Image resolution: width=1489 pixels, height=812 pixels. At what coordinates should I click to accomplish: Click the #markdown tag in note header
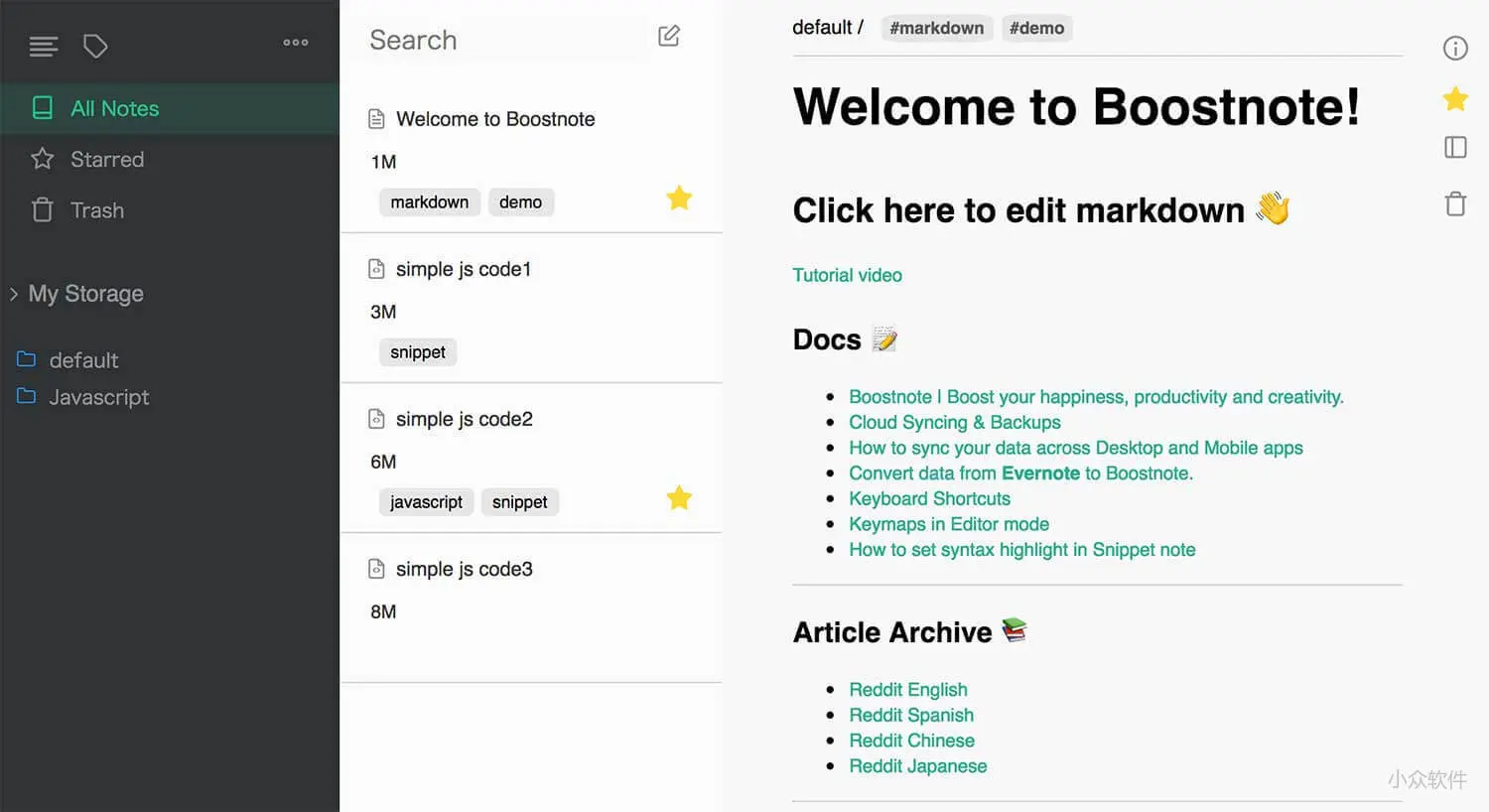pyautogui.click(x=936, y=28)
